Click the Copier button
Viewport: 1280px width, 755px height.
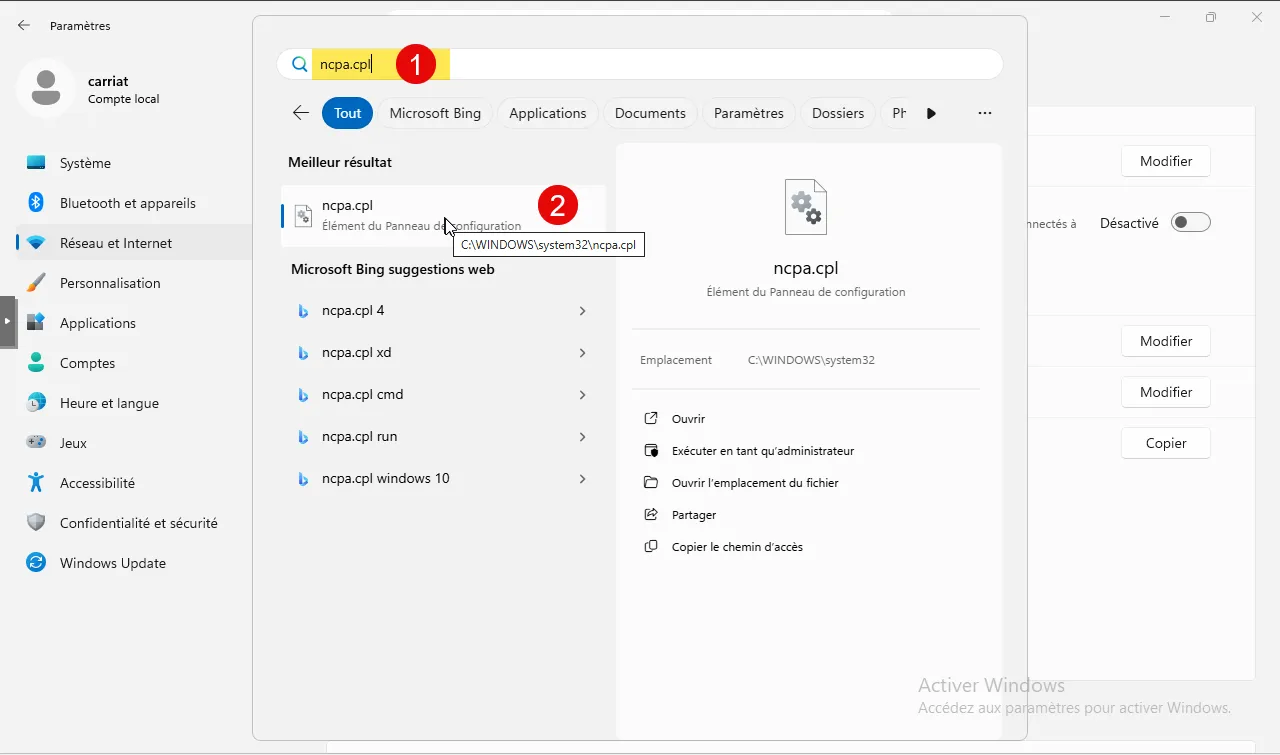point(1165,443)
